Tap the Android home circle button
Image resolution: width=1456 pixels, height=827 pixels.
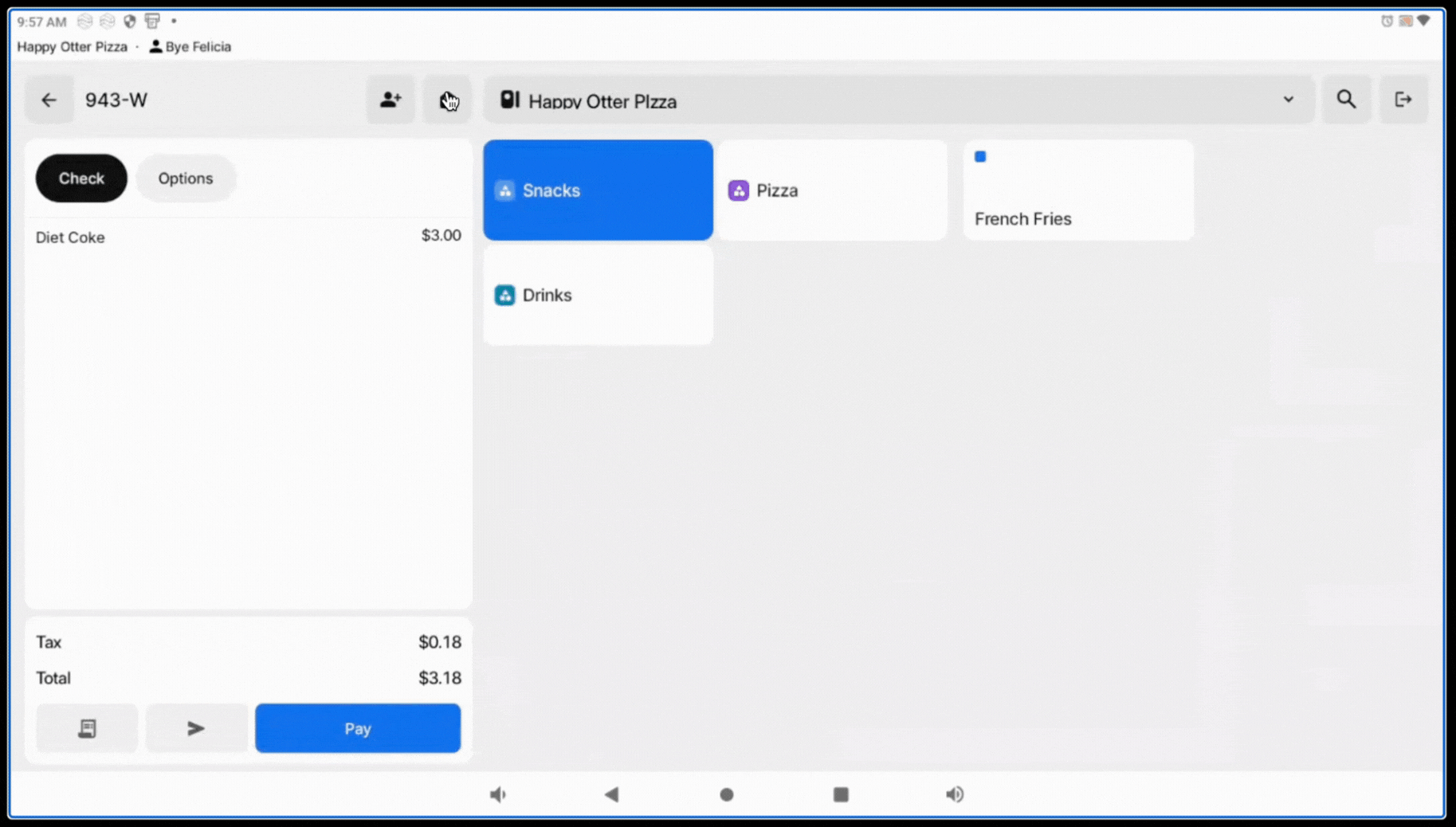point(726,794)
